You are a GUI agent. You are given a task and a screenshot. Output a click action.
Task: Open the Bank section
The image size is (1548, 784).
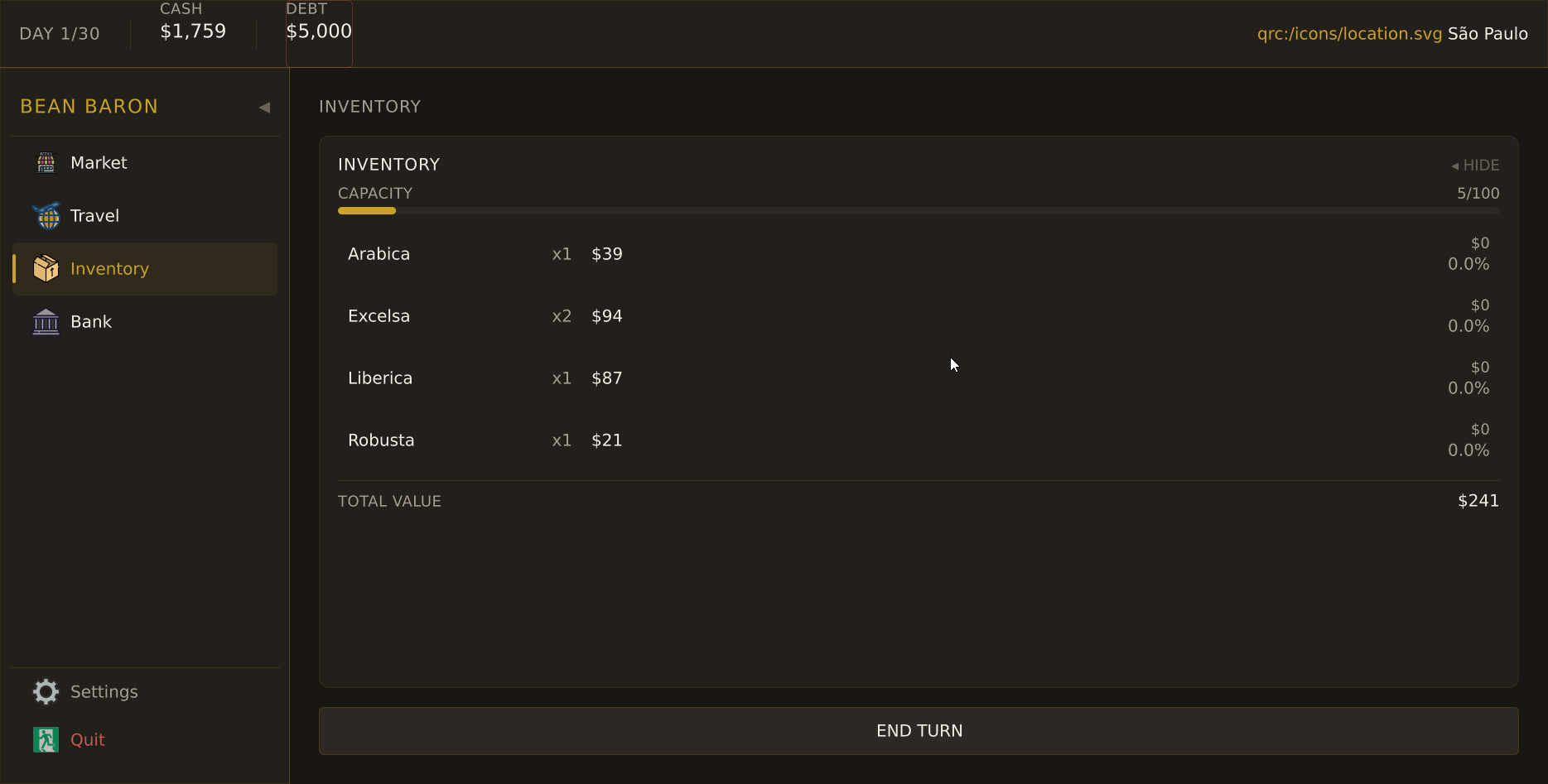(91, 322)
